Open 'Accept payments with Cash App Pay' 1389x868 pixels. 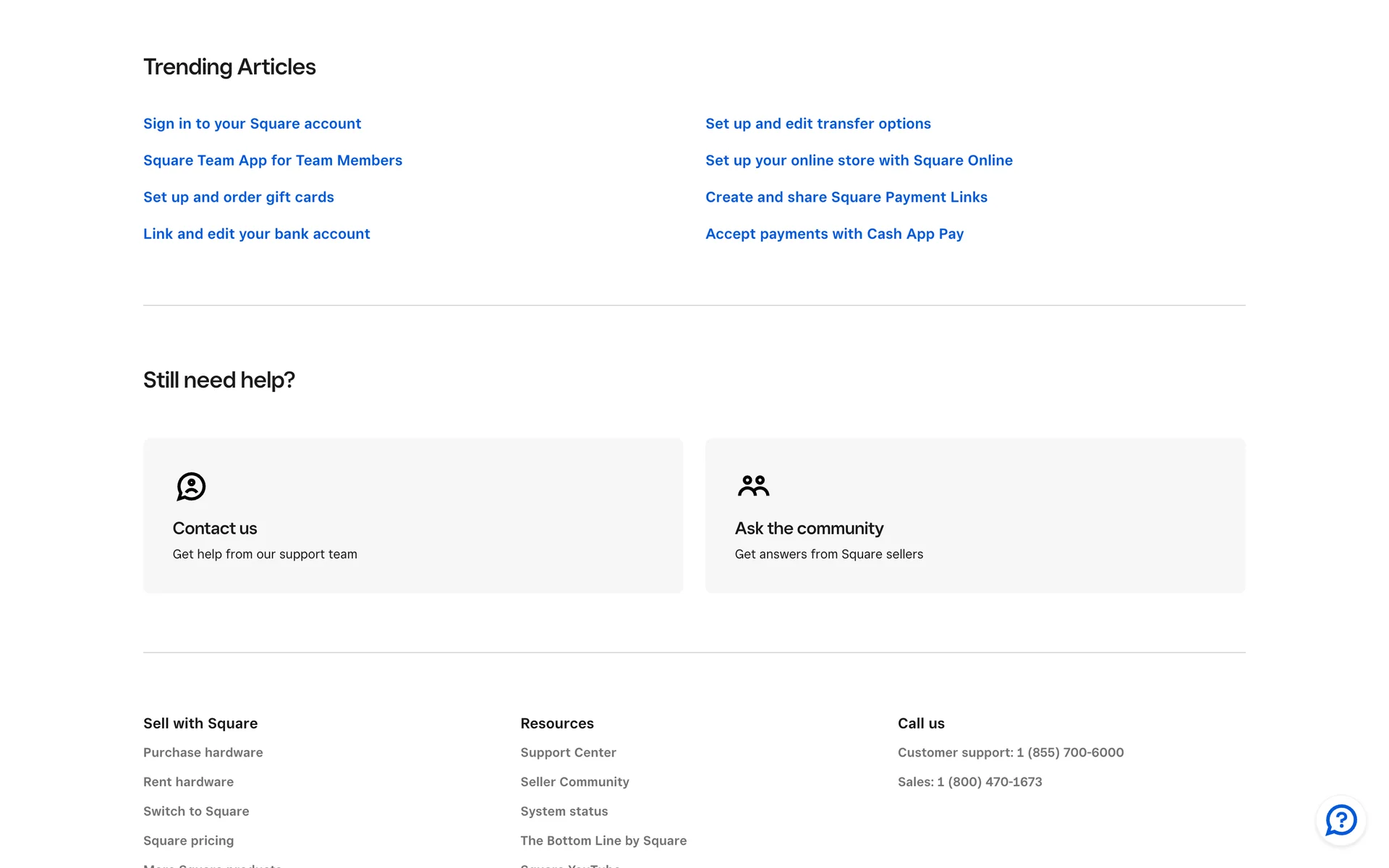[x=834, y=234]
